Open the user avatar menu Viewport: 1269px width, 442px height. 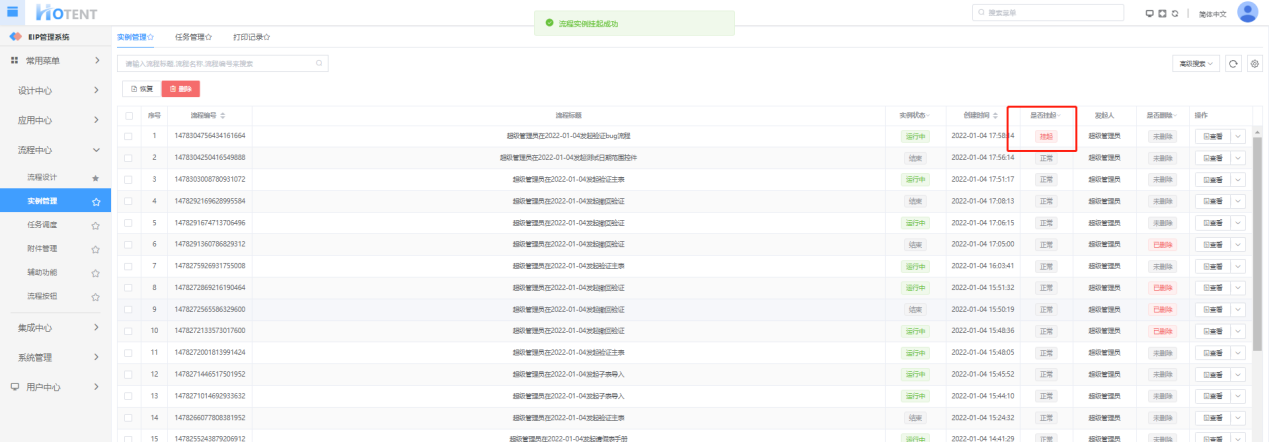1247,12
